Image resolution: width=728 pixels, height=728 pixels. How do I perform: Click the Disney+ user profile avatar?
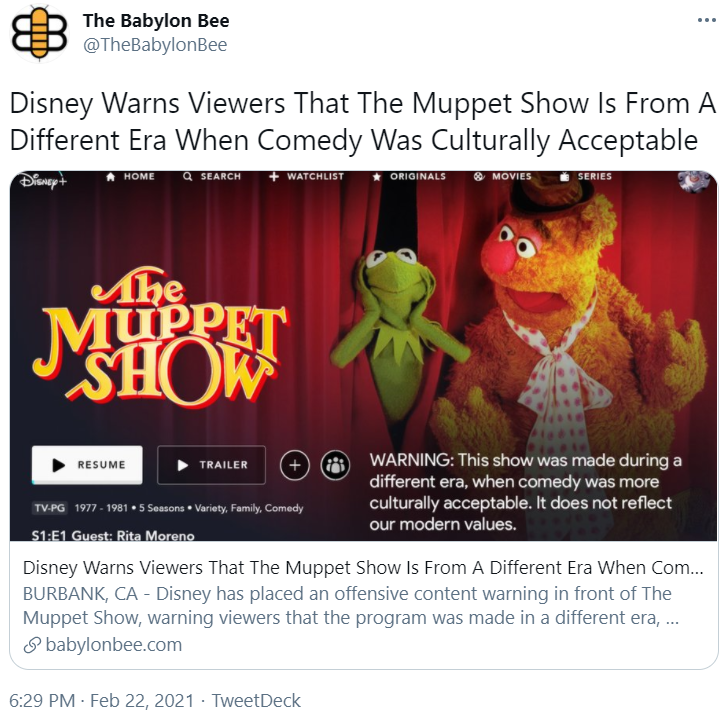click(694, 180)
